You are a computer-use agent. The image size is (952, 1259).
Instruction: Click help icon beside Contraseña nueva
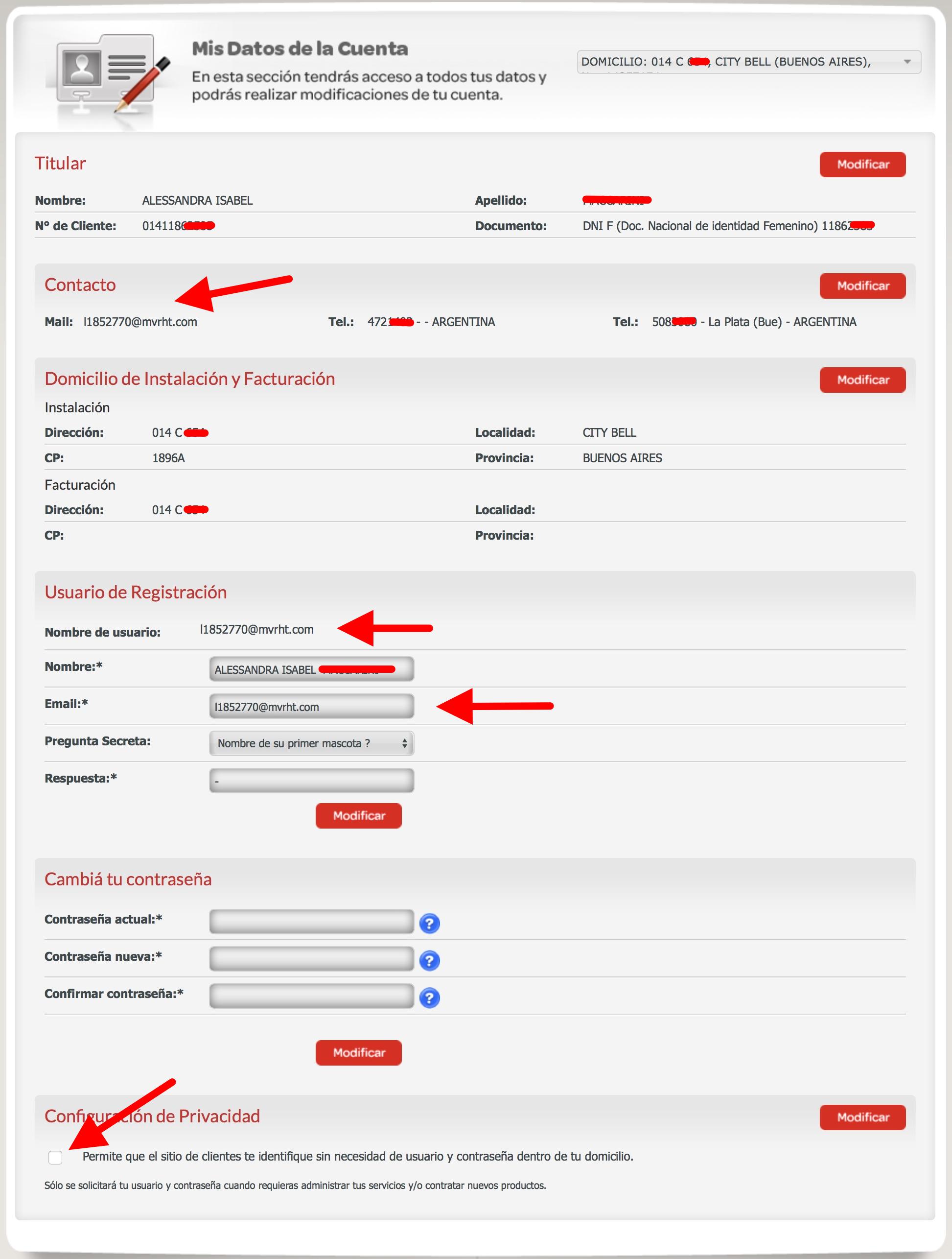coord(429,960)
